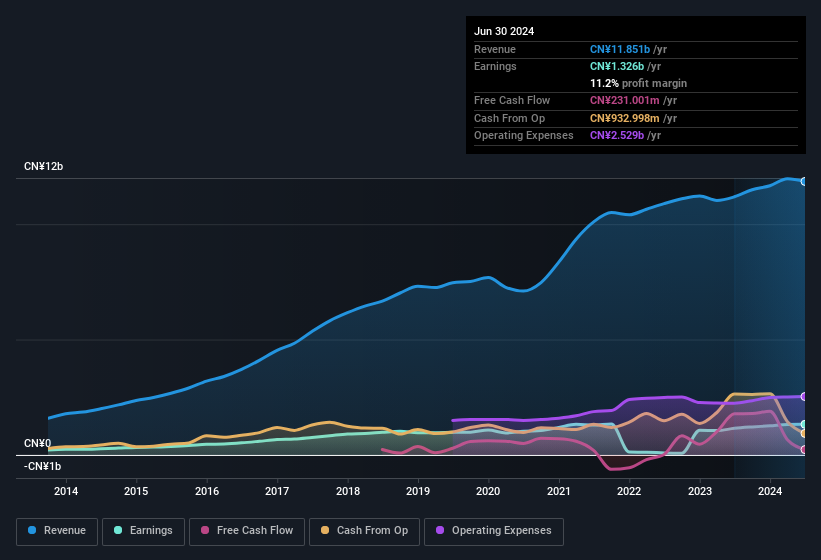Click the Cash From Op label in tooltip

(509, 118)
